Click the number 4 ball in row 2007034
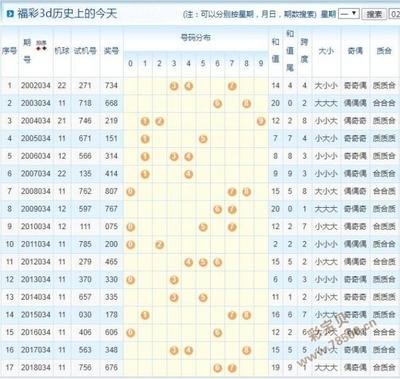400x379 pixels. pyautogui.click(x=189, y=174)
